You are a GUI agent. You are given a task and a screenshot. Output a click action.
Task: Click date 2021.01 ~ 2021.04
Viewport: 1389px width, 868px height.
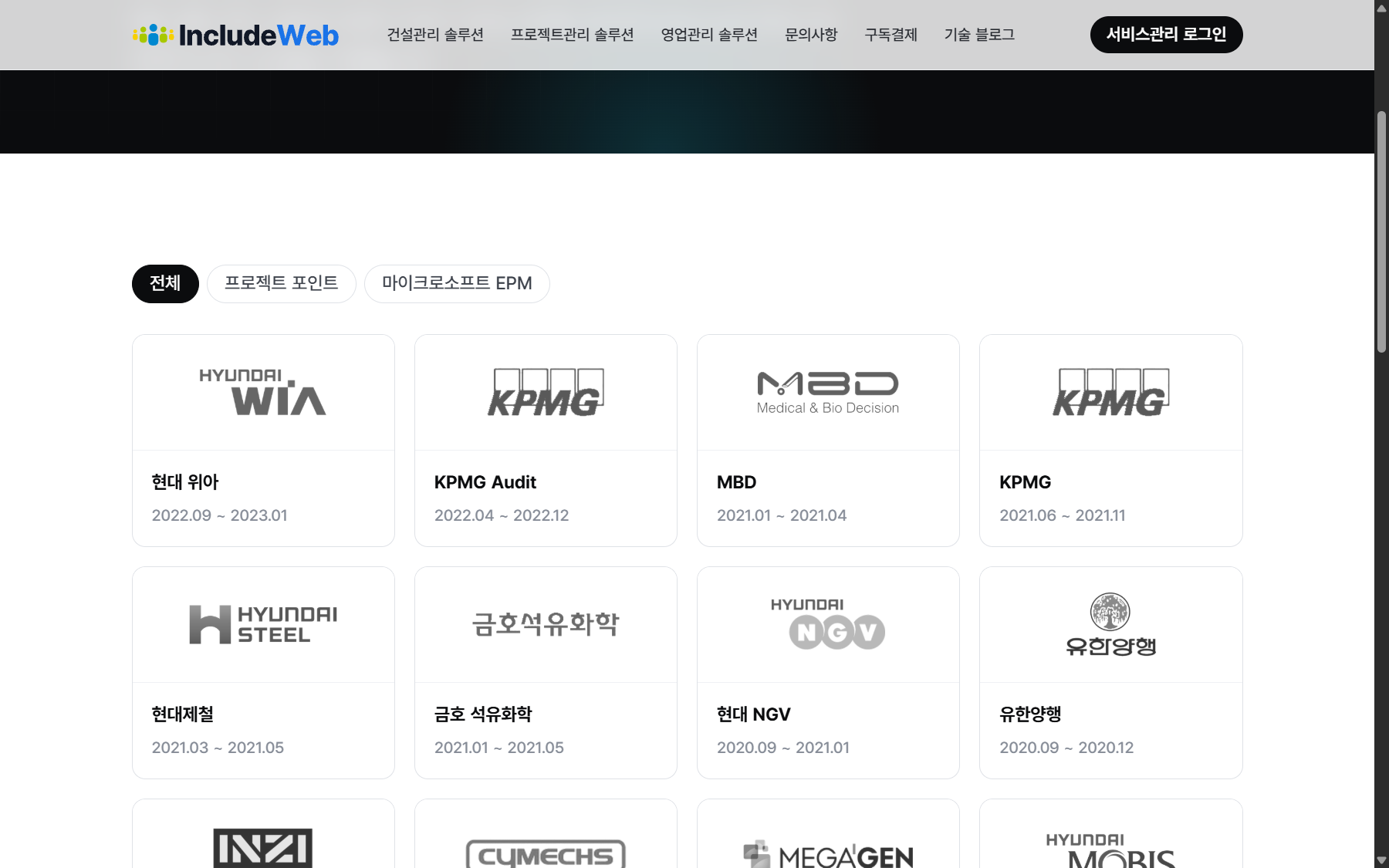point(782,515)
